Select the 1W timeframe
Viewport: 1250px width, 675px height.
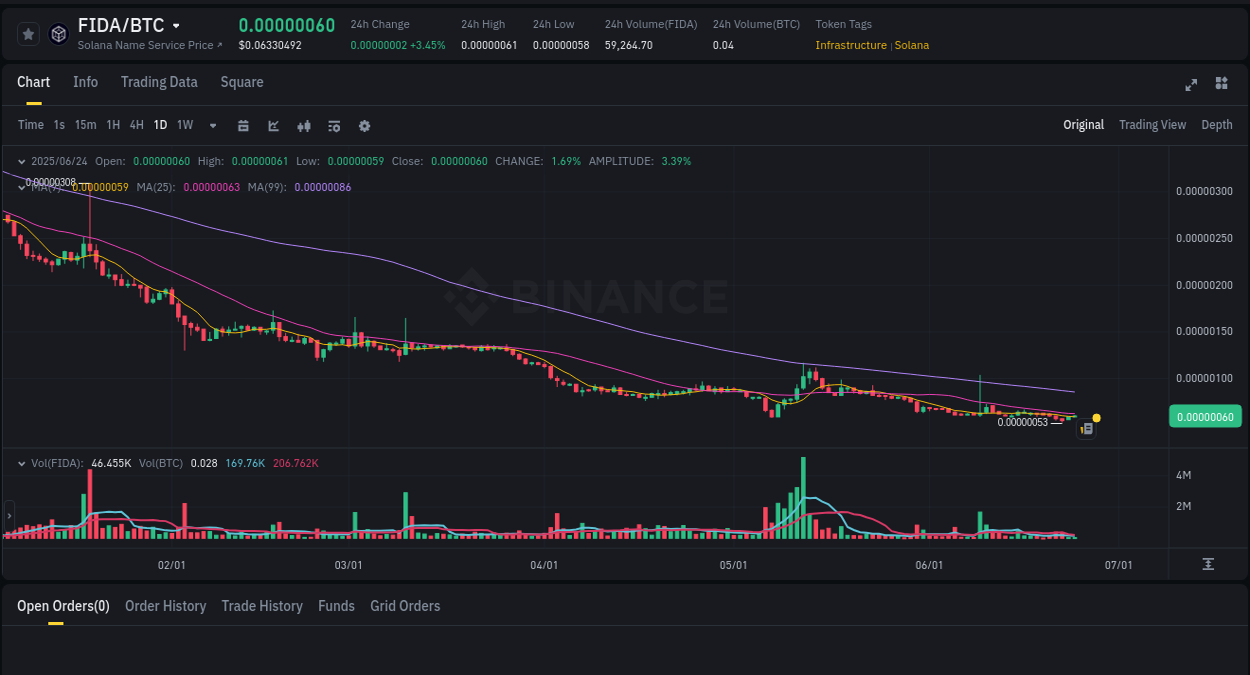pos(184,125)
